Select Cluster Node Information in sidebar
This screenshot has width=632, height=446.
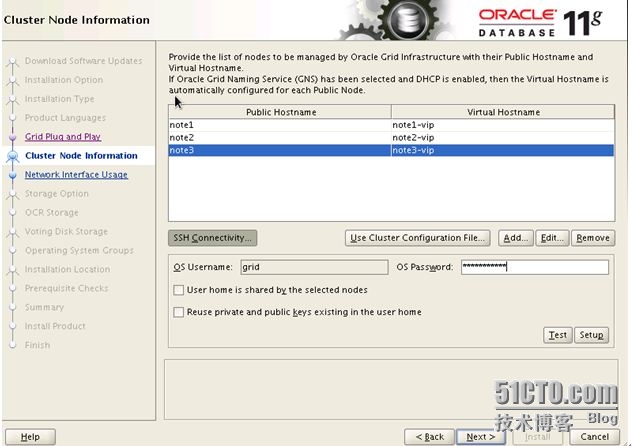coord(81,156)
